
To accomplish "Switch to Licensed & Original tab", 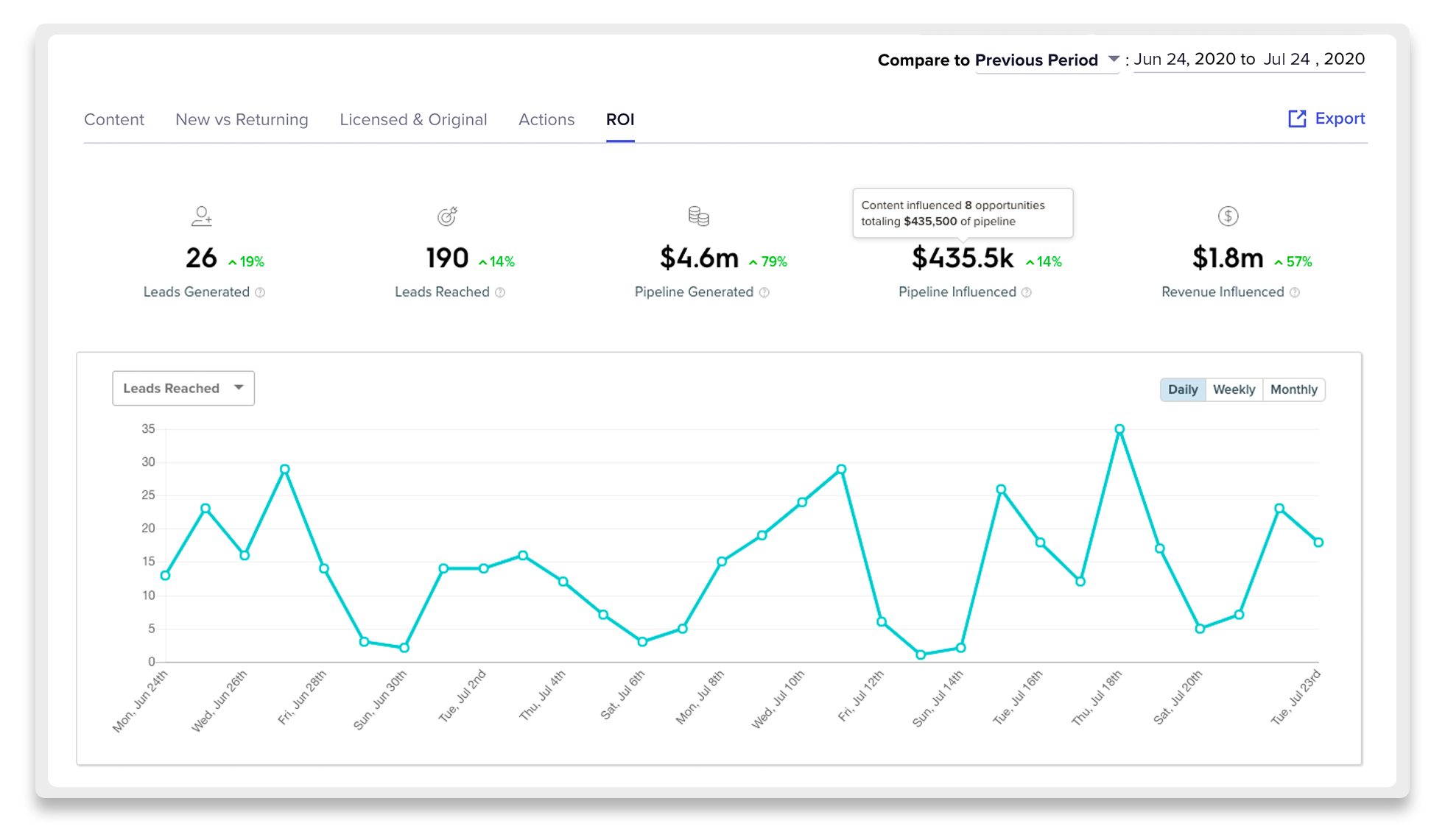I will click(x=413, y=119).
